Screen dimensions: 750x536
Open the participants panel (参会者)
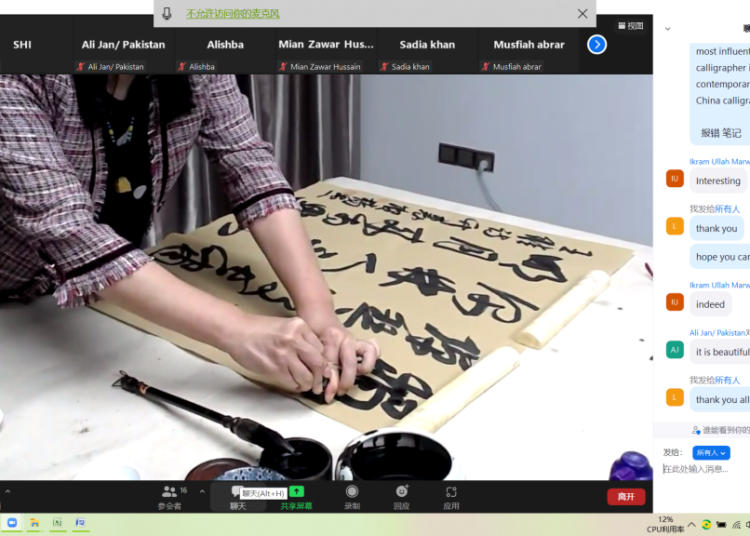(x=169, y=496)
